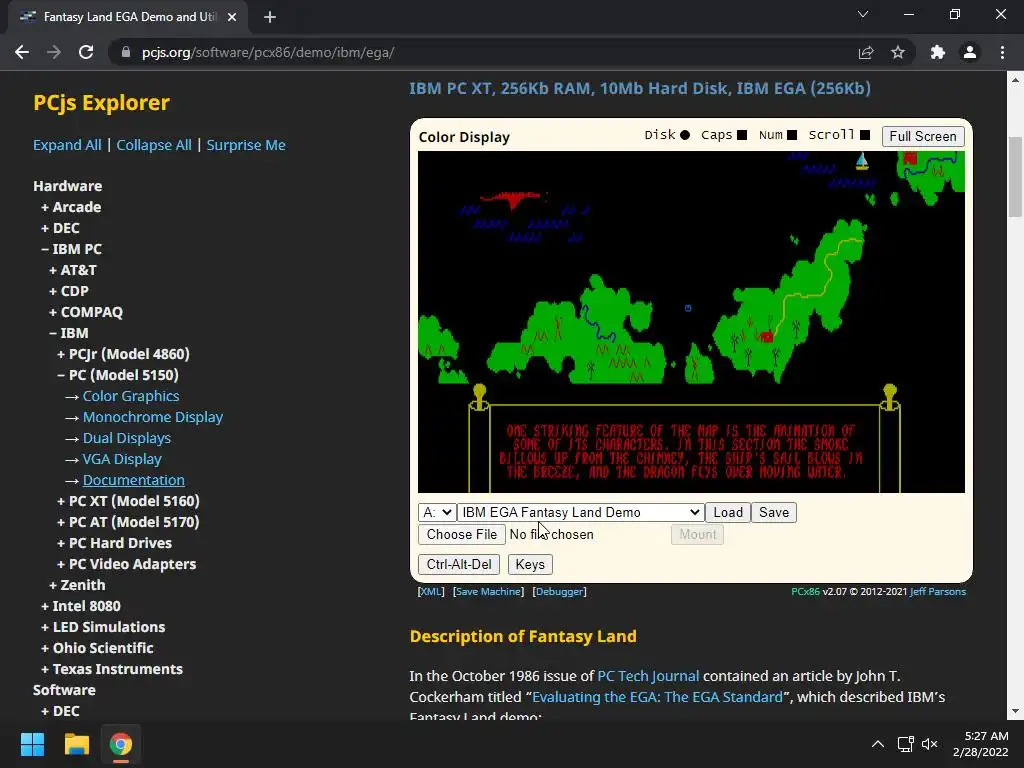Go back to the previous page
Image resolution: width=1024 pixels, height=768 pixels.
pyautogui.click(x=22, y=52)
